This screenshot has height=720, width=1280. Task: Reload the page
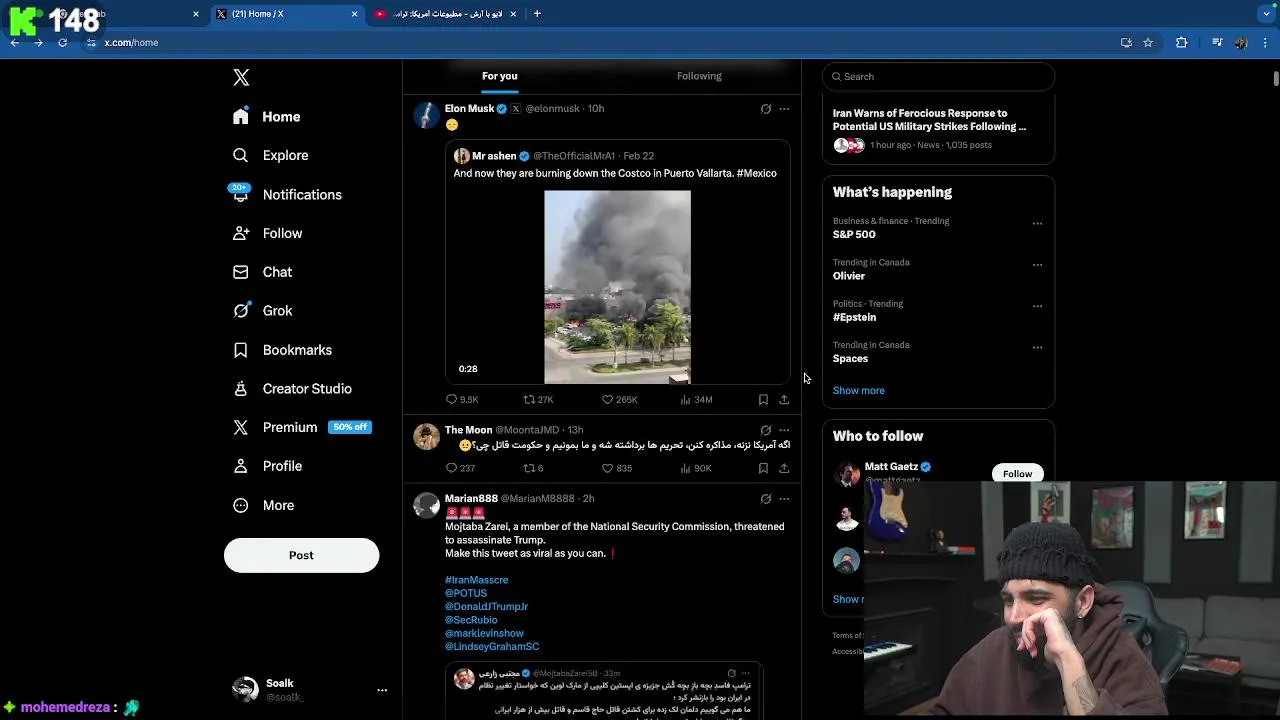(x=62, y=43)
